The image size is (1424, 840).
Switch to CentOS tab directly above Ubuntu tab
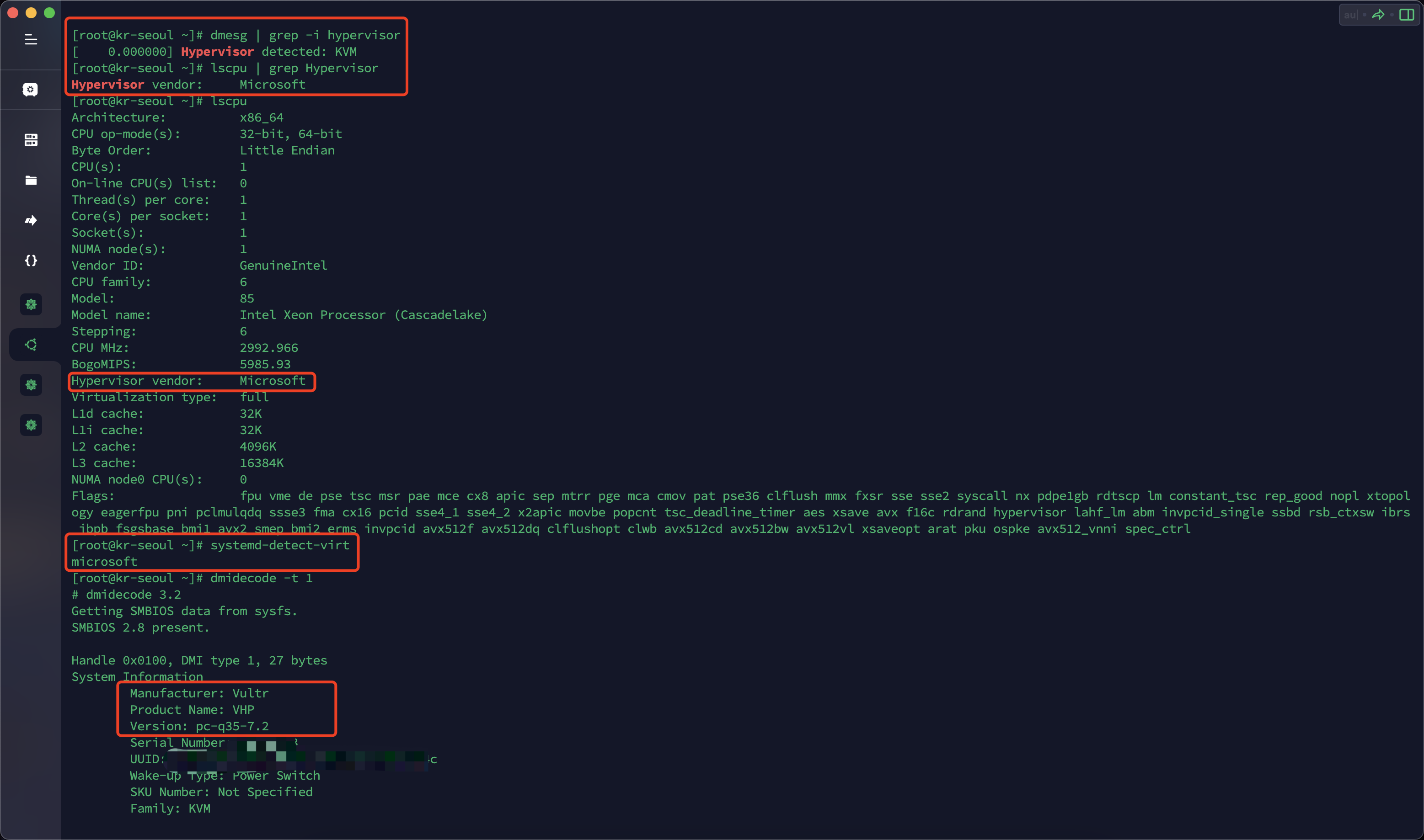pos(31,304)
